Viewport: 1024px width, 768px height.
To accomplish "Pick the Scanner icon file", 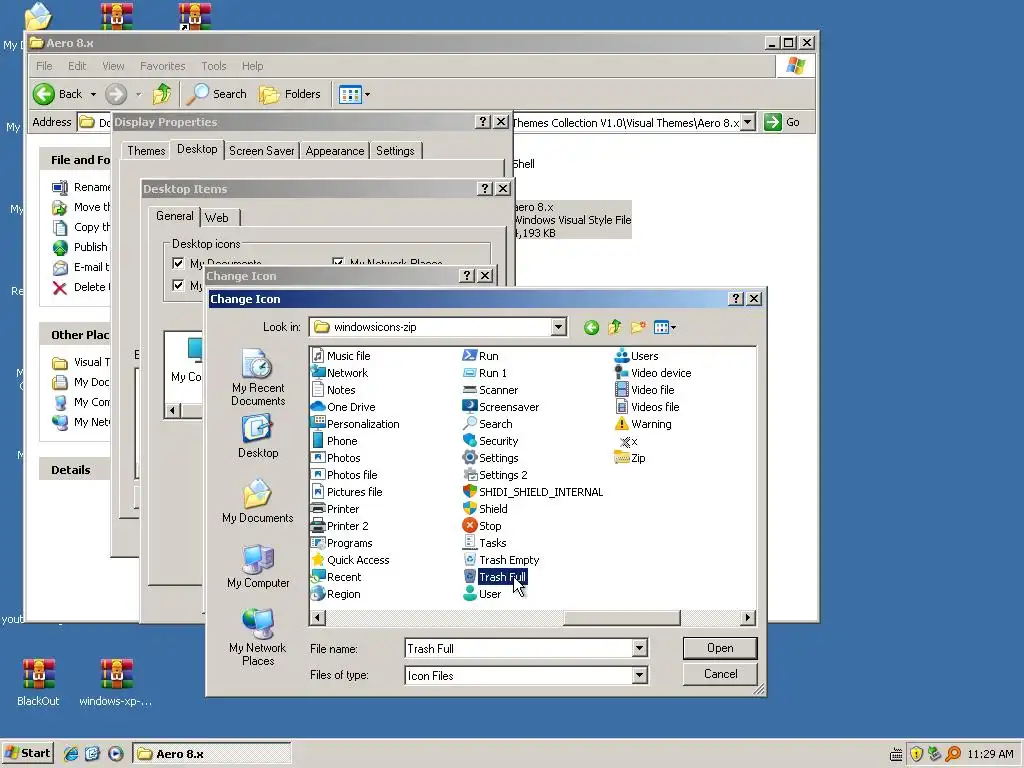I will point(491,390).
